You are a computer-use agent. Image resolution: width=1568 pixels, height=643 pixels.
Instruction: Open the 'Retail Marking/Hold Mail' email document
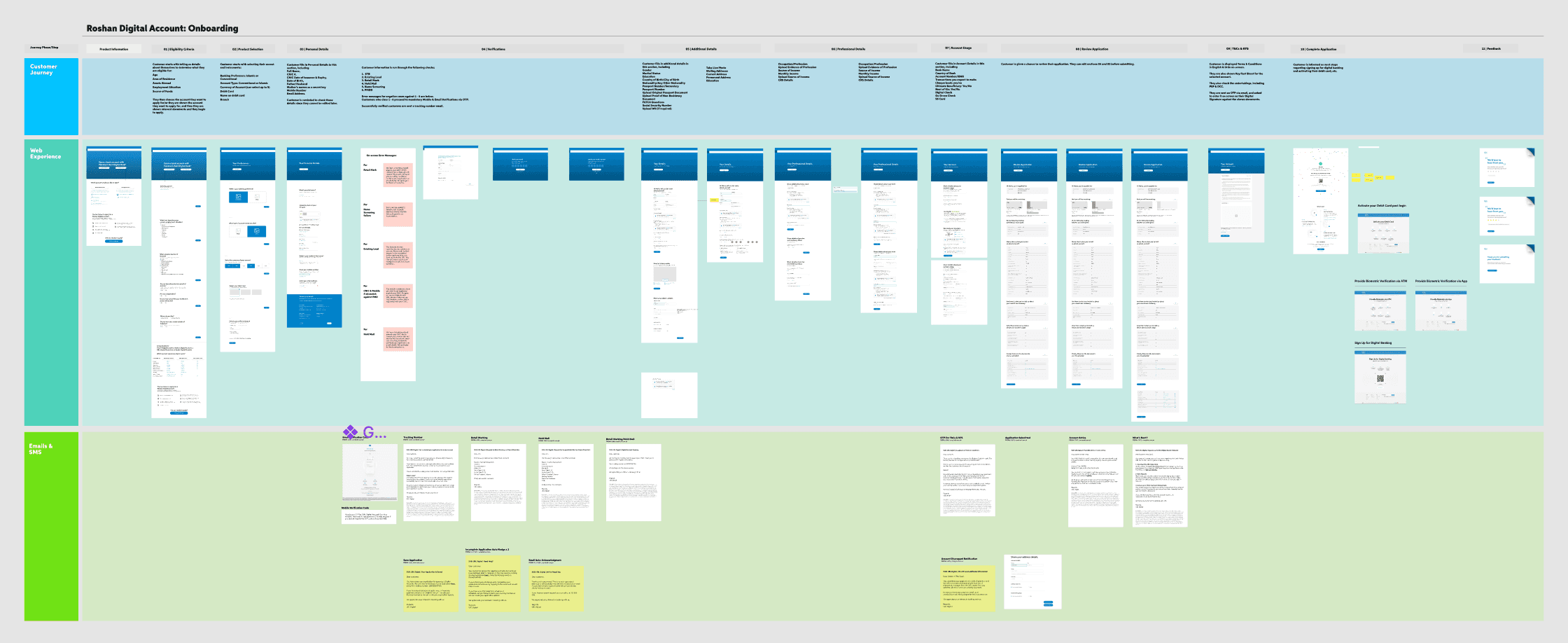tap(633, 483)
